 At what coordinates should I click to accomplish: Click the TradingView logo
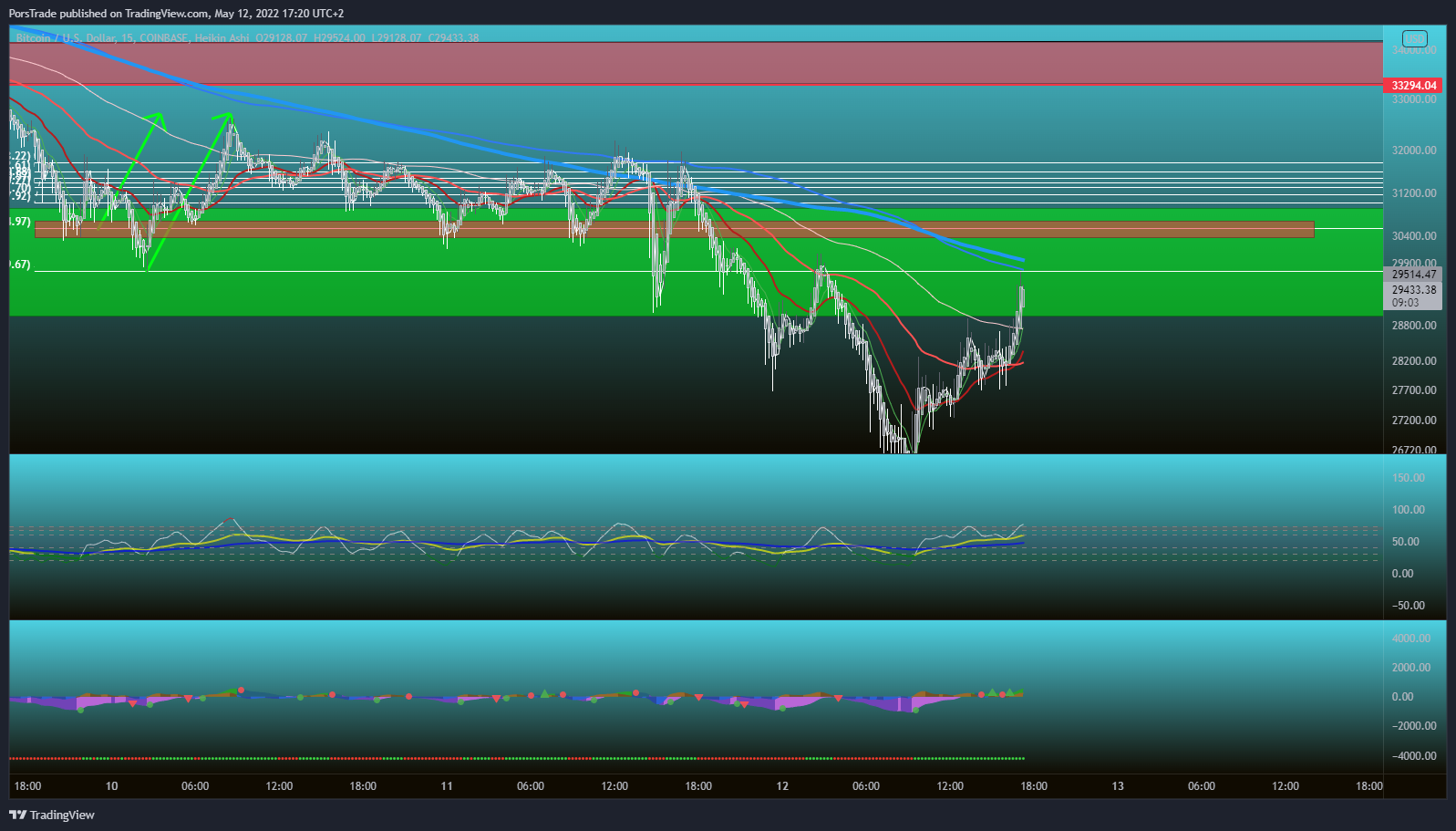(x=52, y=815)
